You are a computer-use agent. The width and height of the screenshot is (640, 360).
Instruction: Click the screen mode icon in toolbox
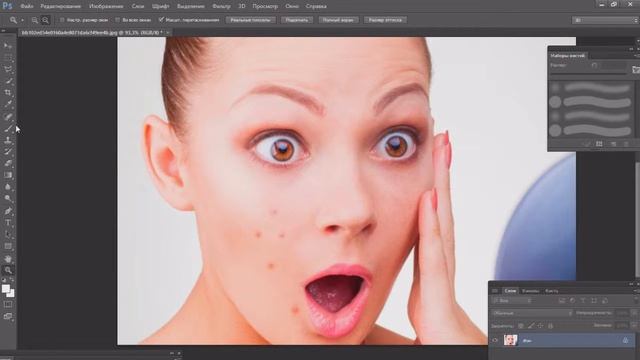coord(8,316)
